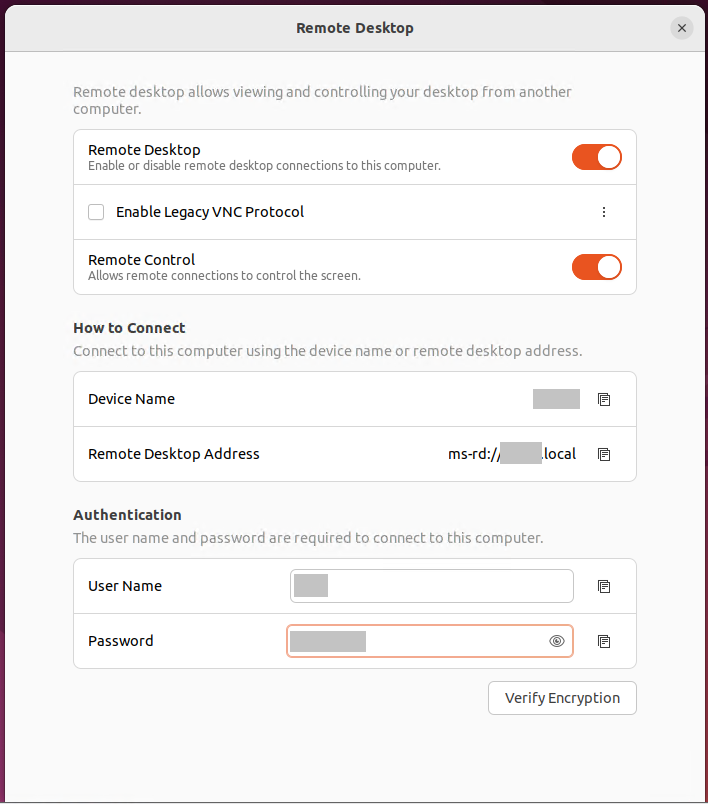Copy the Password to clipboard
Viewport: 708px width, 804px height.
(x=604, y=641)
